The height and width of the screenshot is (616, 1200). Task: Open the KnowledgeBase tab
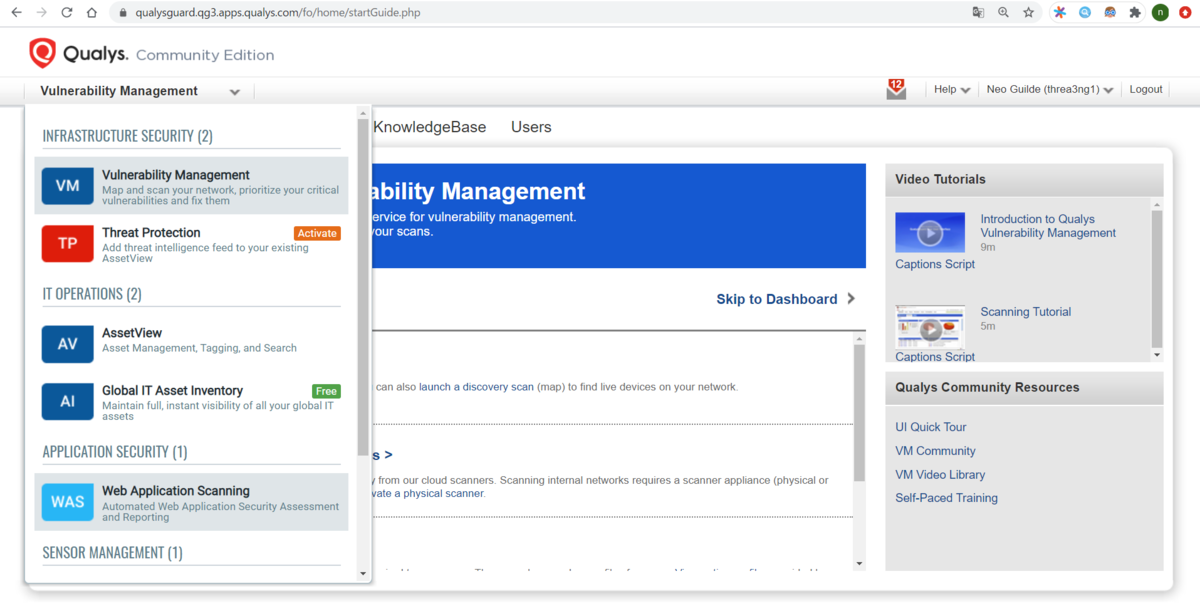click(x=430, y=127)
